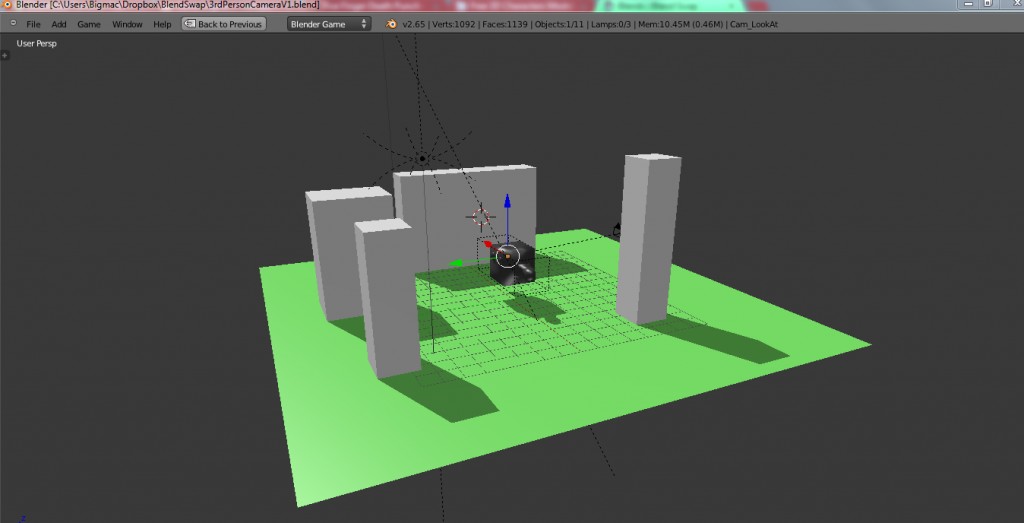Click the 3D cursor crosshair
The width and height of the screenshot is (1024, 523).
pos(481,217)
